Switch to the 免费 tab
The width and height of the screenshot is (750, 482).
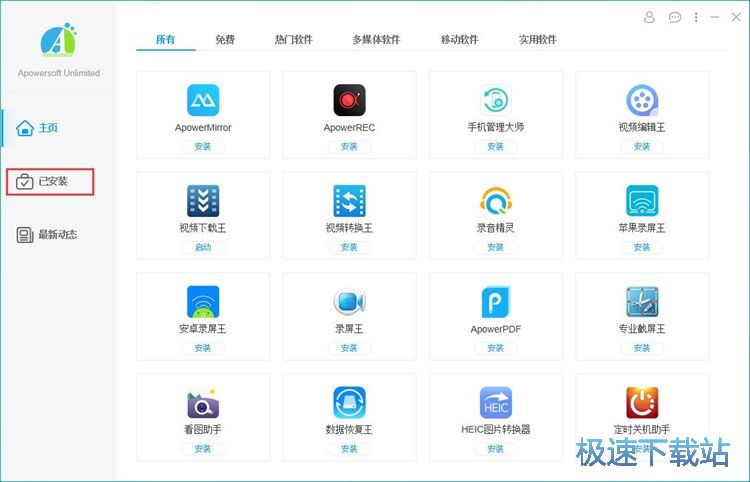pos(225,40)
